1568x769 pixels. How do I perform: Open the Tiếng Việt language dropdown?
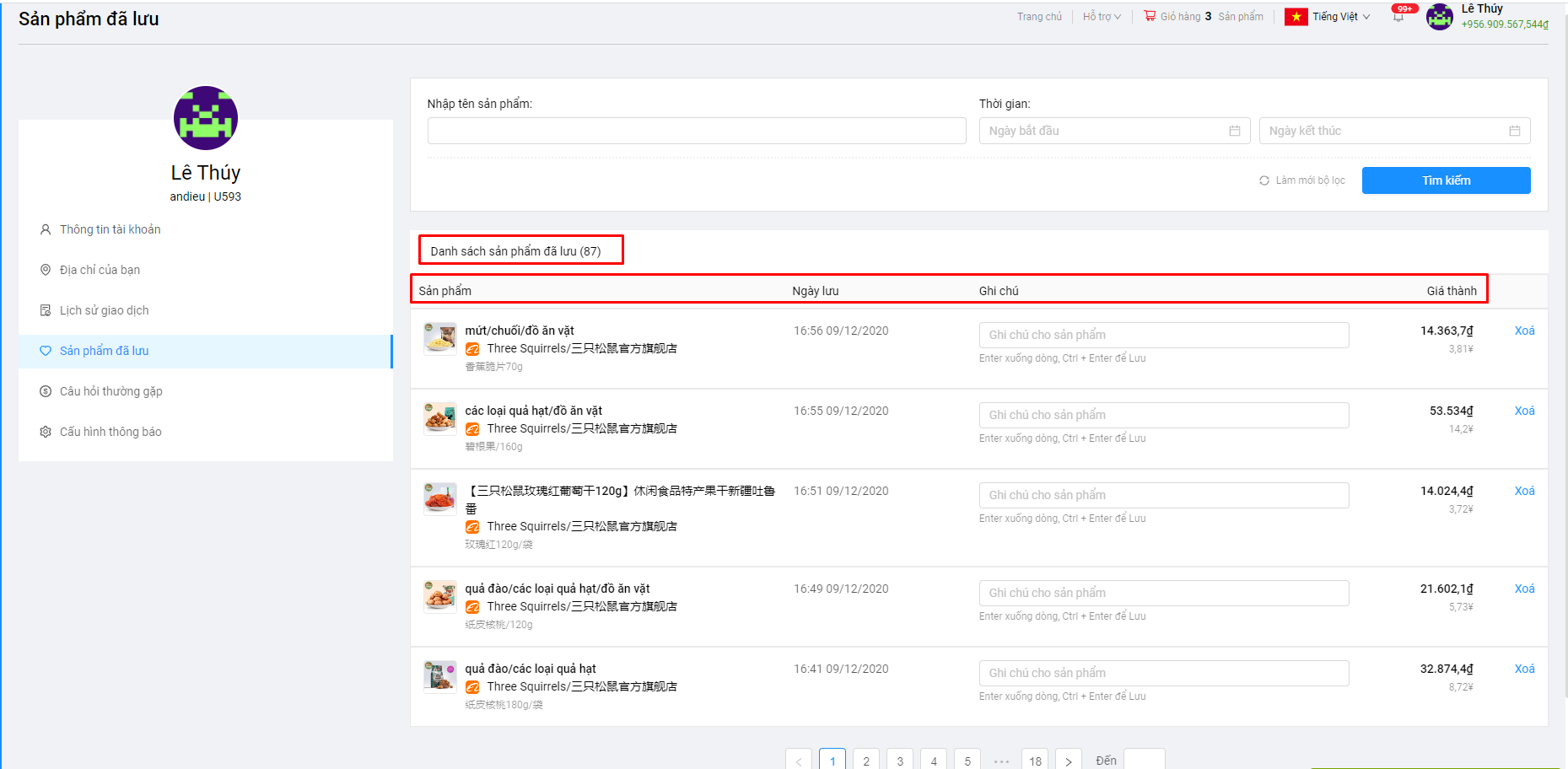1340,17
